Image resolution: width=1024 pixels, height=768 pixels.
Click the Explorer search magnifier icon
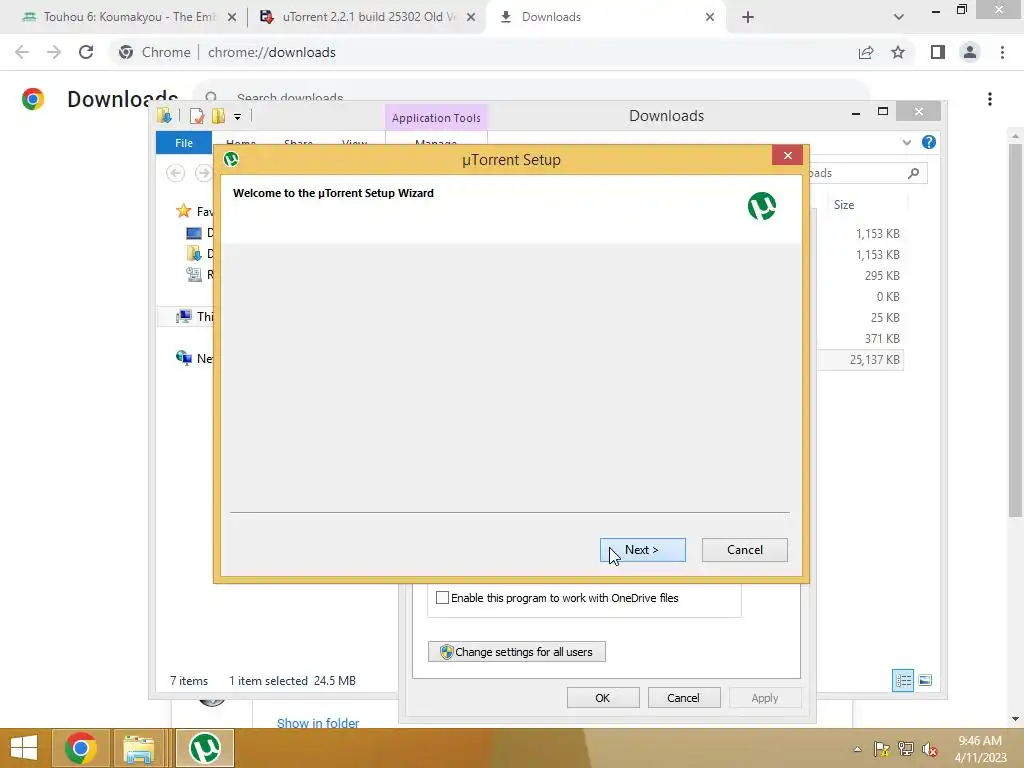[x=913, y=173]
